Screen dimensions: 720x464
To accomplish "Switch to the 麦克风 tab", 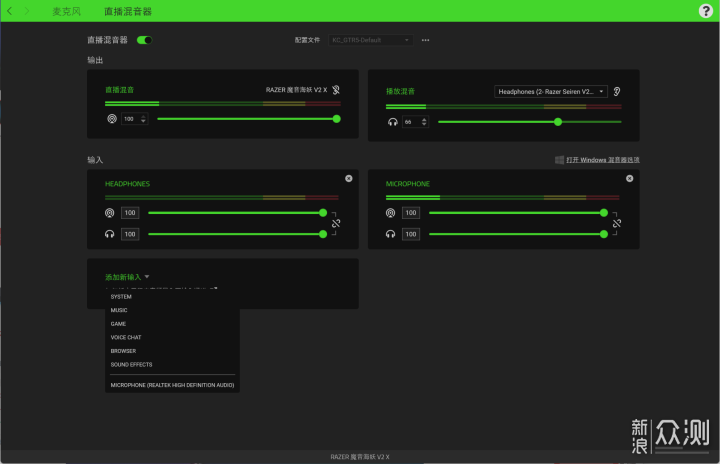I will (x=67, y=11).
